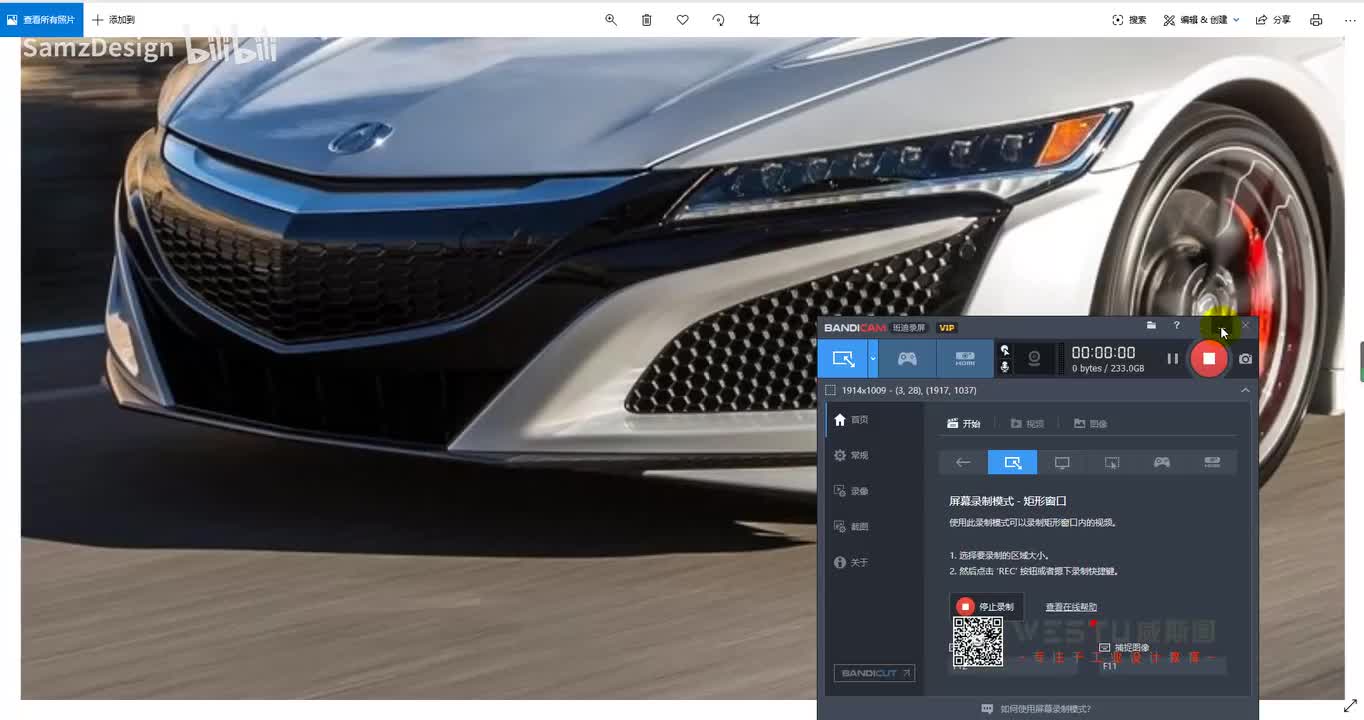Click 添加到 in the Photos toolbar
The width and height of the screenshot is (1364, 720).
pyautogui.click(x=113, y=20)
